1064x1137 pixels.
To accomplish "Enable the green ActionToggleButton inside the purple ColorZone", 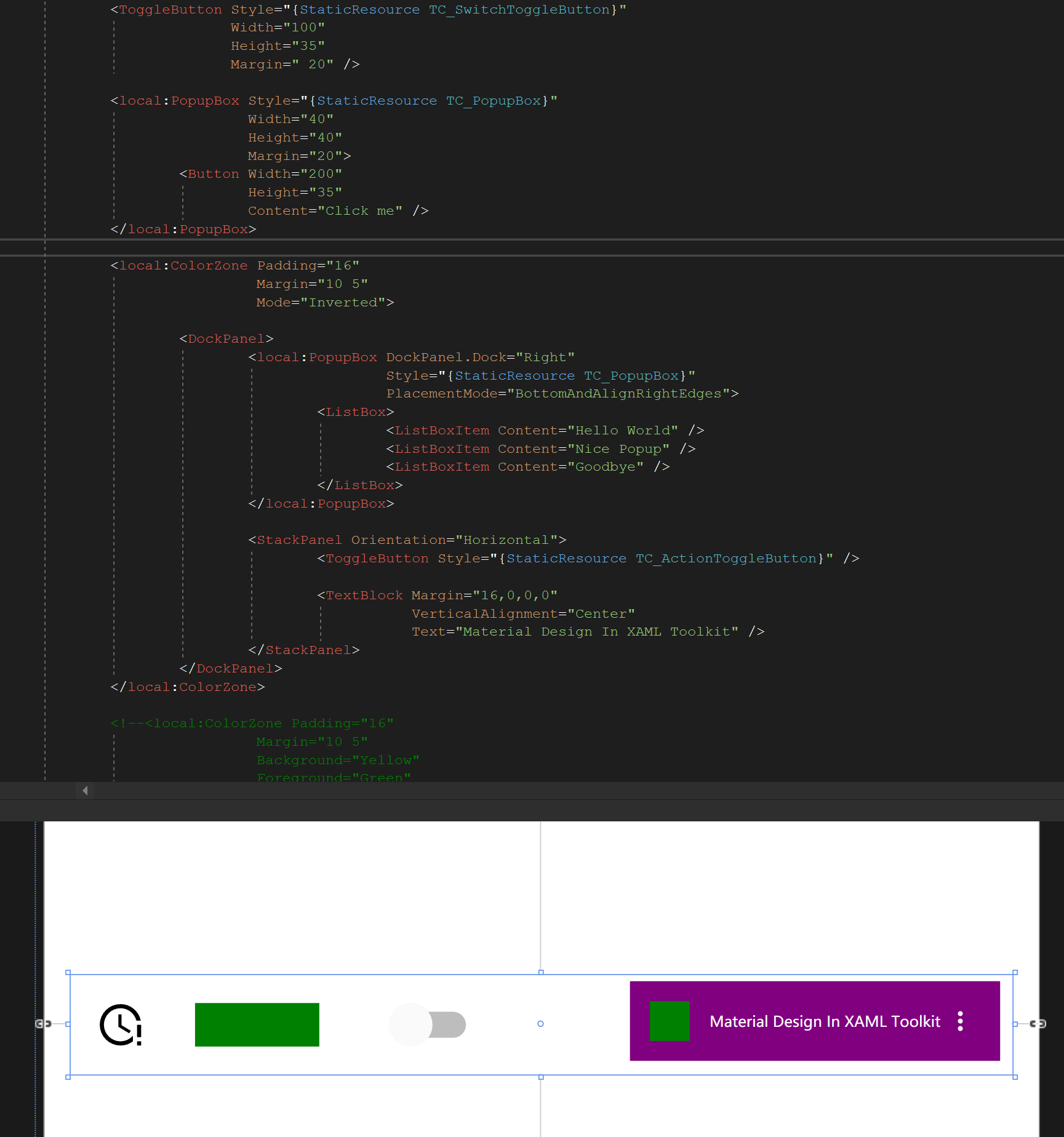I will click(668, 1021).
